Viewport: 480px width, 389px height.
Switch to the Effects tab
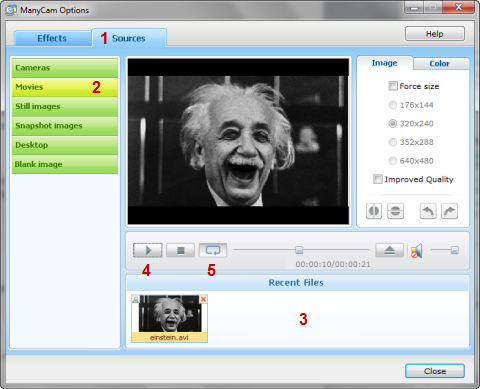(52, 38)
